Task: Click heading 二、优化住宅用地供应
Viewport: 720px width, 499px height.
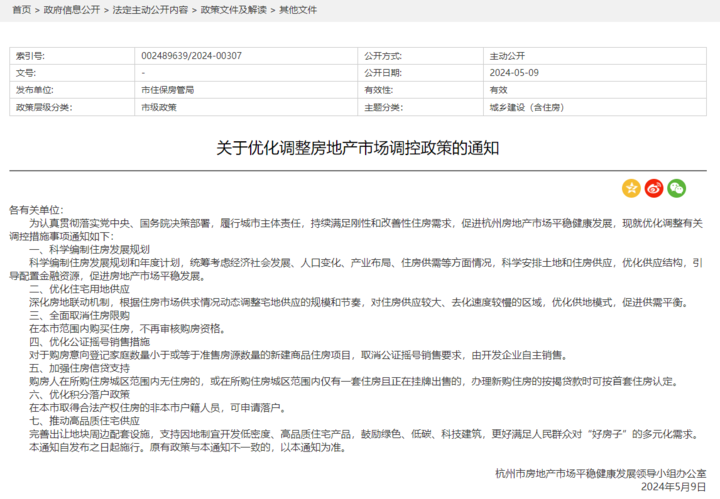Action: click(79, 289)
